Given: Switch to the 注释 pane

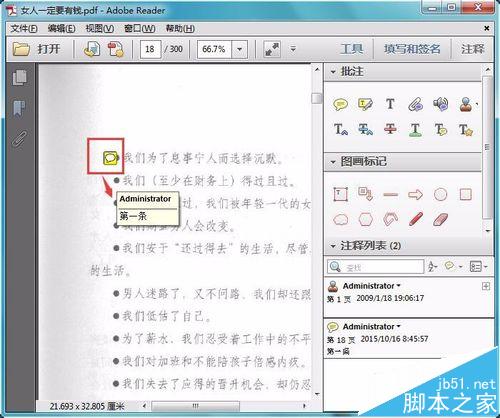Looking at the screenshot, I should pos(473,49).
